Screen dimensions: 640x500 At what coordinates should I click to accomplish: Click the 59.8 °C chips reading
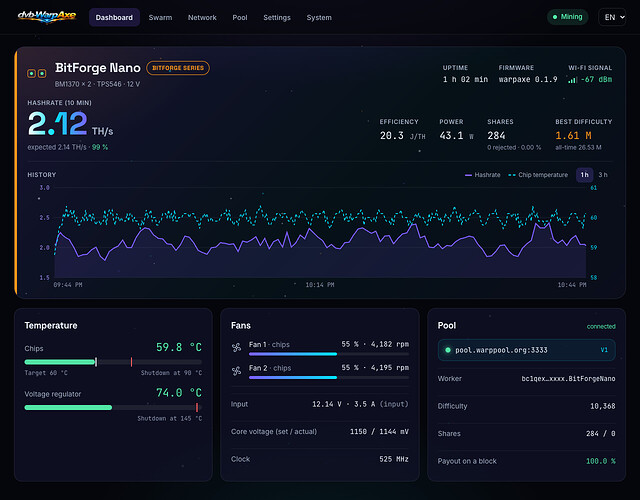coord(179,347)
